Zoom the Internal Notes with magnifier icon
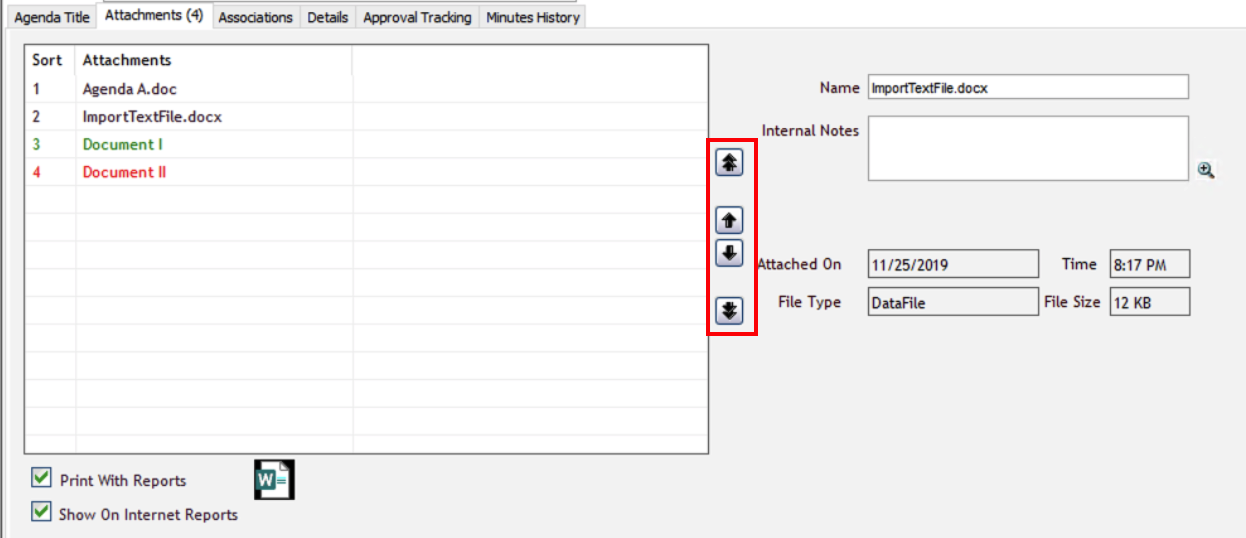 (x=1206, y=171)
